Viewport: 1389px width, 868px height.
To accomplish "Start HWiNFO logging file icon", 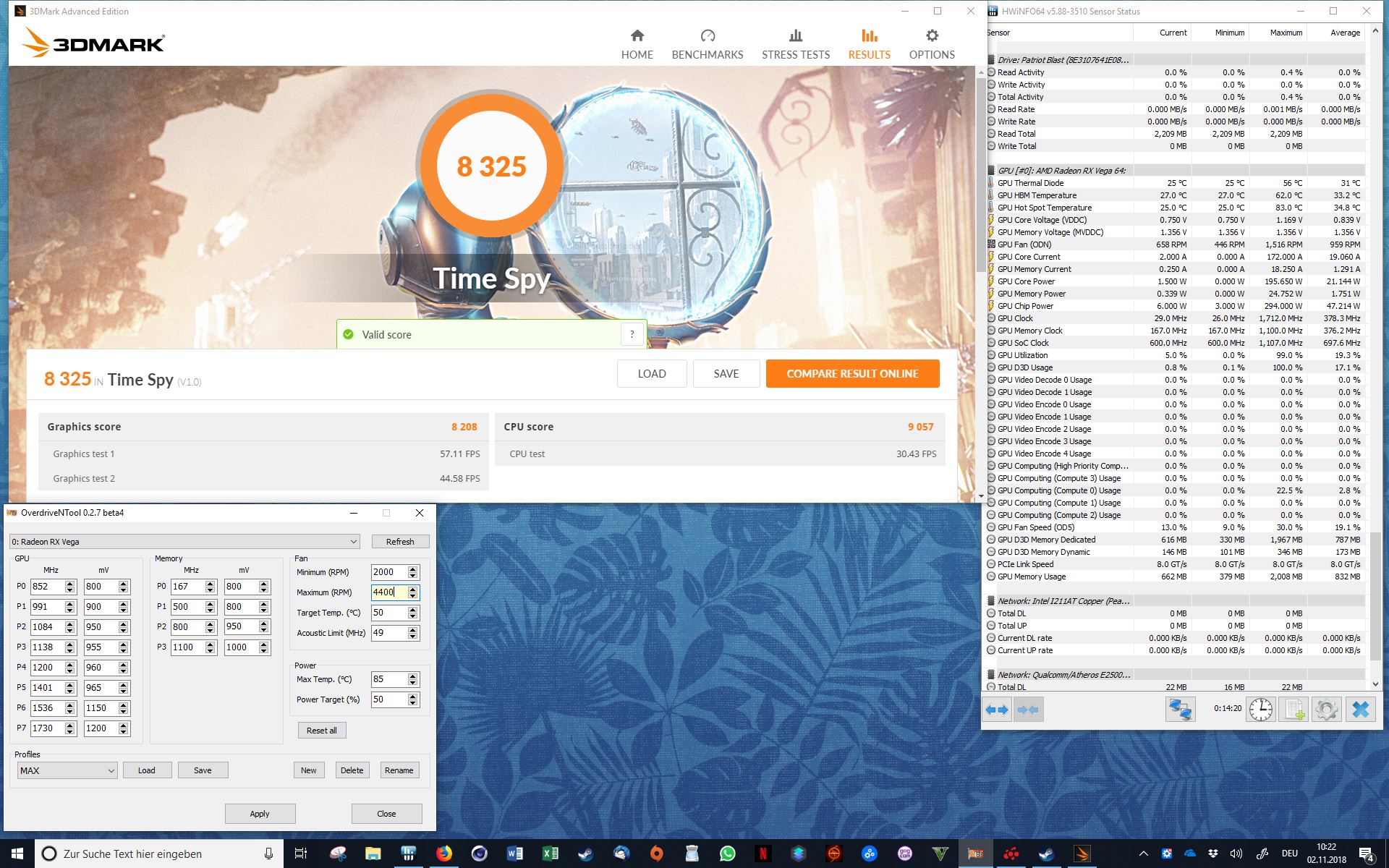I will coord(1294,710).
